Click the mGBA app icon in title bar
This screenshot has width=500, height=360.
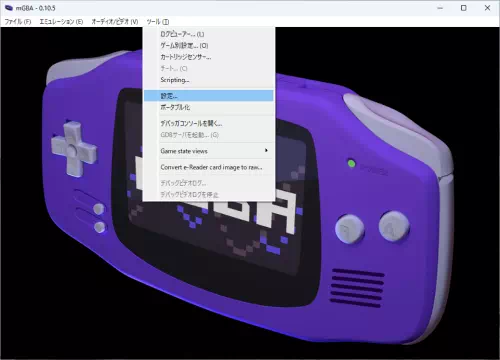pyautogui.click(x=9, y=8)
